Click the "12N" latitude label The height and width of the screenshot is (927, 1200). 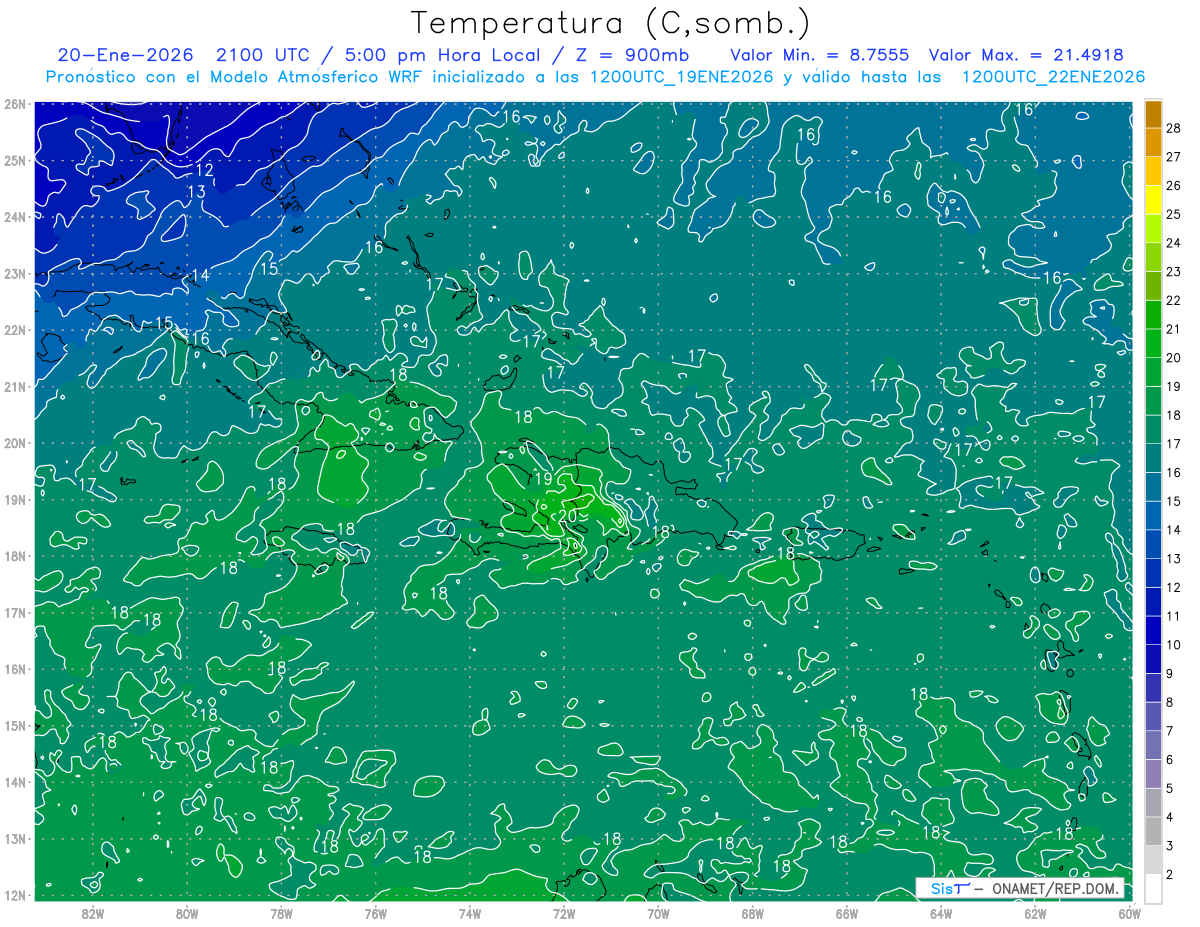14,895
